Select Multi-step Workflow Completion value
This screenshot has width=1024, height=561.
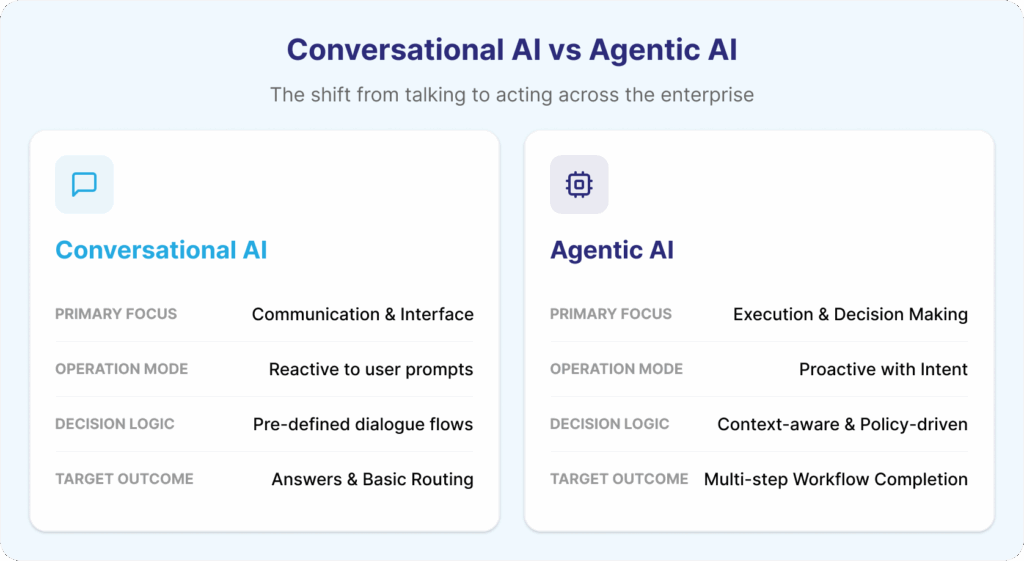[836, 479]
